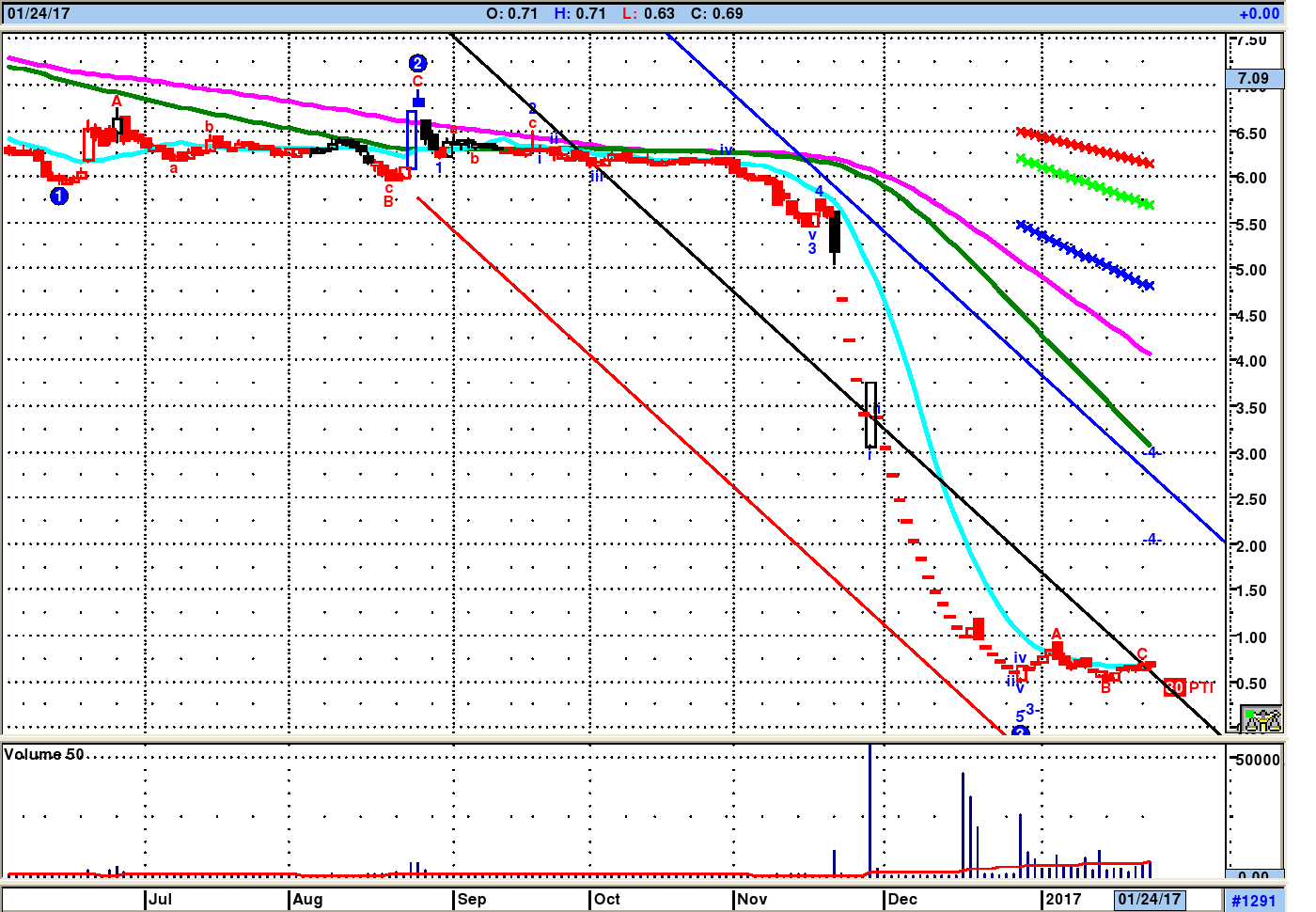Click the 7.09 price tag on scale
The height and width of the screenshot is (912, 1316).
[1253, 79]
